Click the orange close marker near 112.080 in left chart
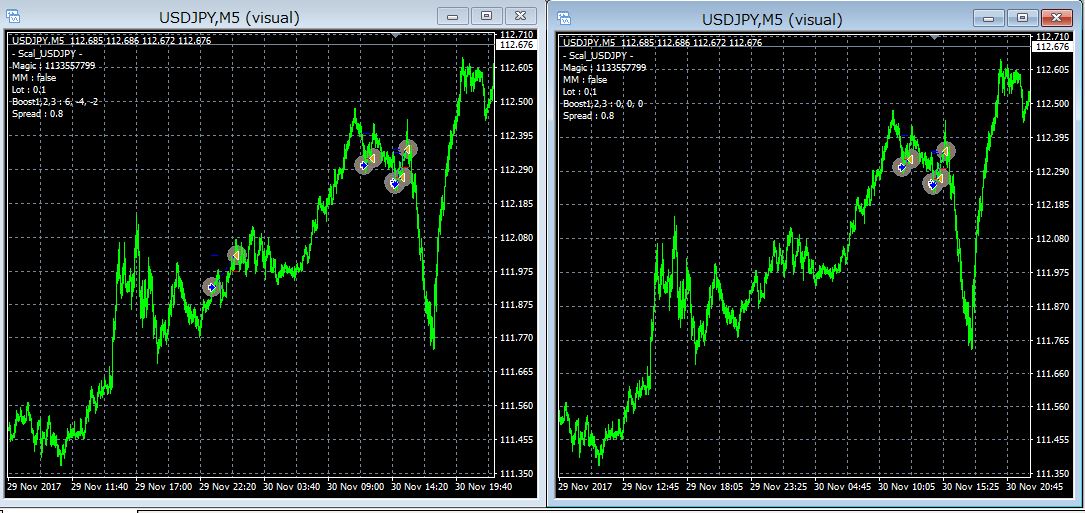The width and height of the screenshot is (1085, 513). 236,255
